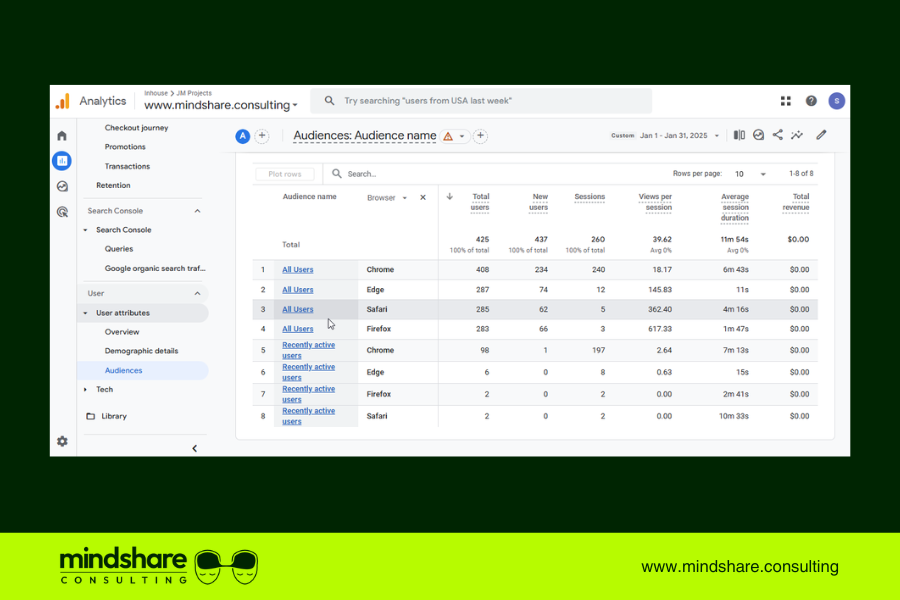This screenshot has height=600, width=900.
Task: Open All Users link in Edge row
Action: (297, 290)
